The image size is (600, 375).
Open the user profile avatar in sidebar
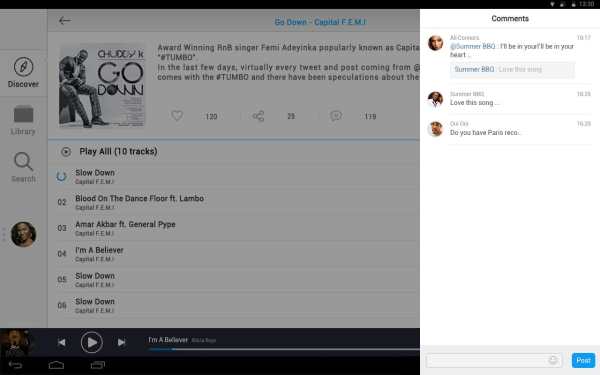tap(23, 234)
